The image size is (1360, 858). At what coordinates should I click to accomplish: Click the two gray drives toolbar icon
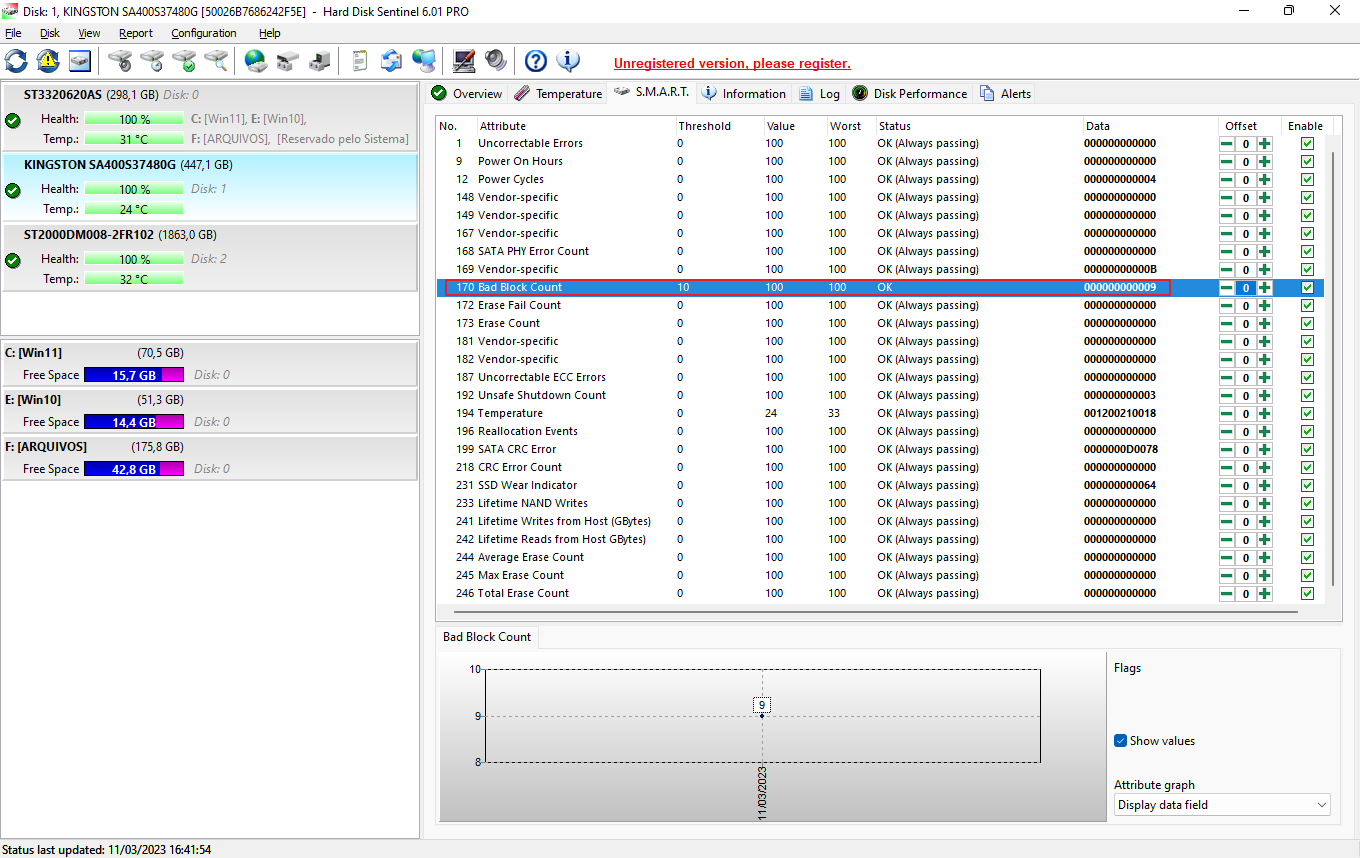pyautogui.click(x=288, y=61)
